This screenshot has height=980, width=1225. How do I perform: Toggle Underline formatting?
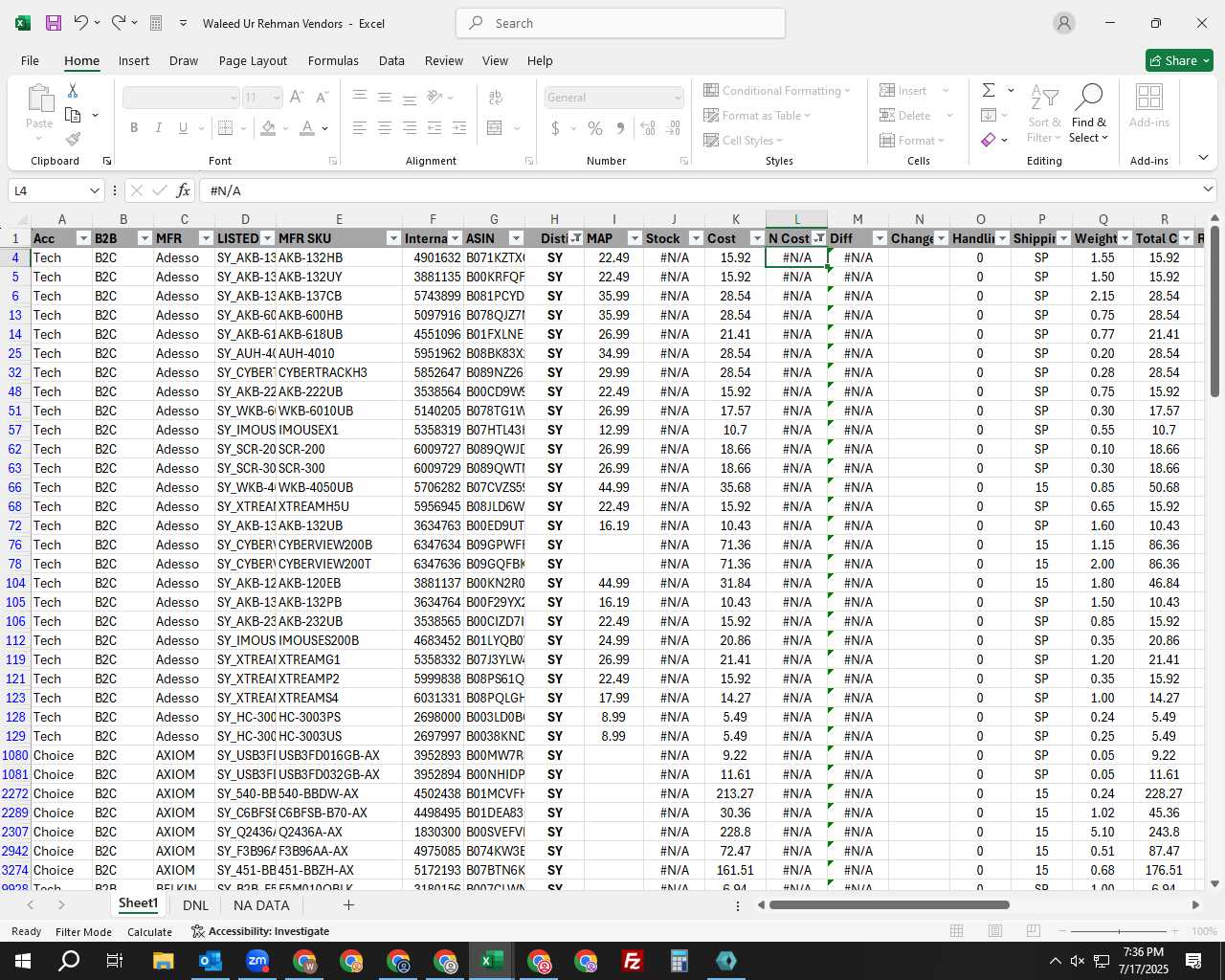184,128
